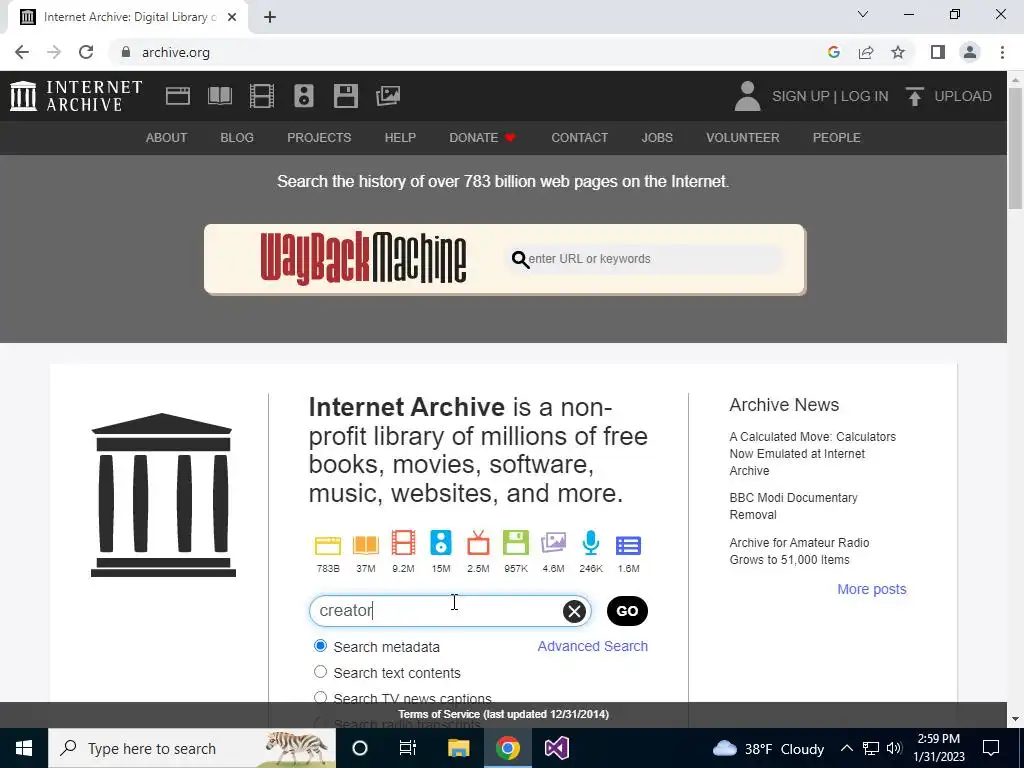Screen dimensions: 1024x768
Task: Select the audio icon labeled 15M
Action: point(441,543)
